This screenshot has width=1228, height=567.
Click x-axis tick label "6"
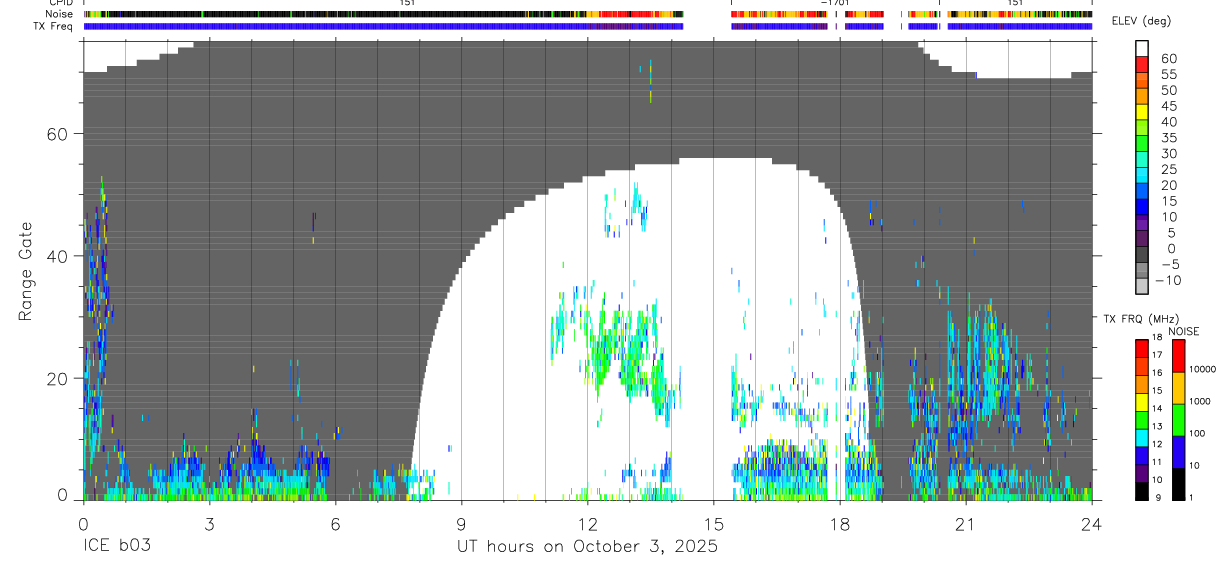335,523
